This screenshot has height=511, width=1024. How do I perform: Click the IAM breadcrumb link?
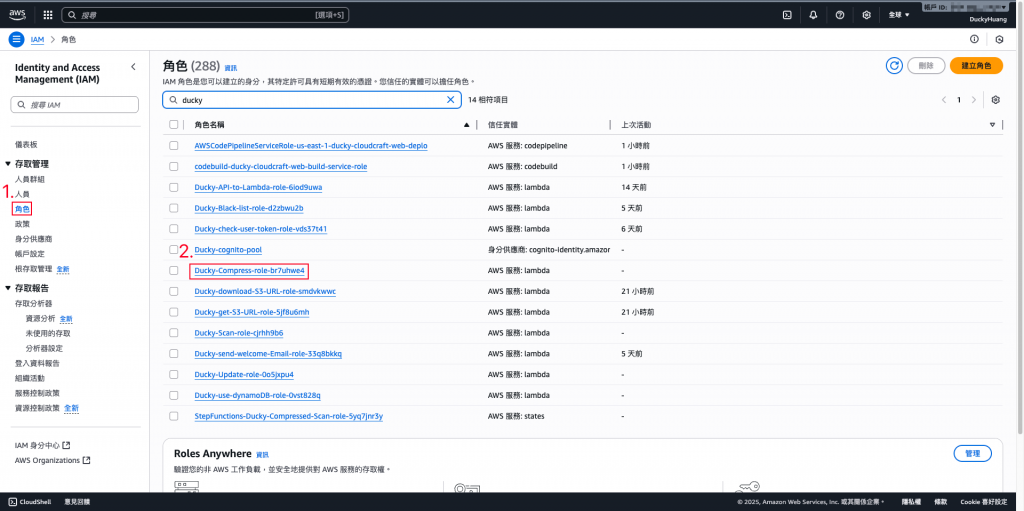click(37, 40)
